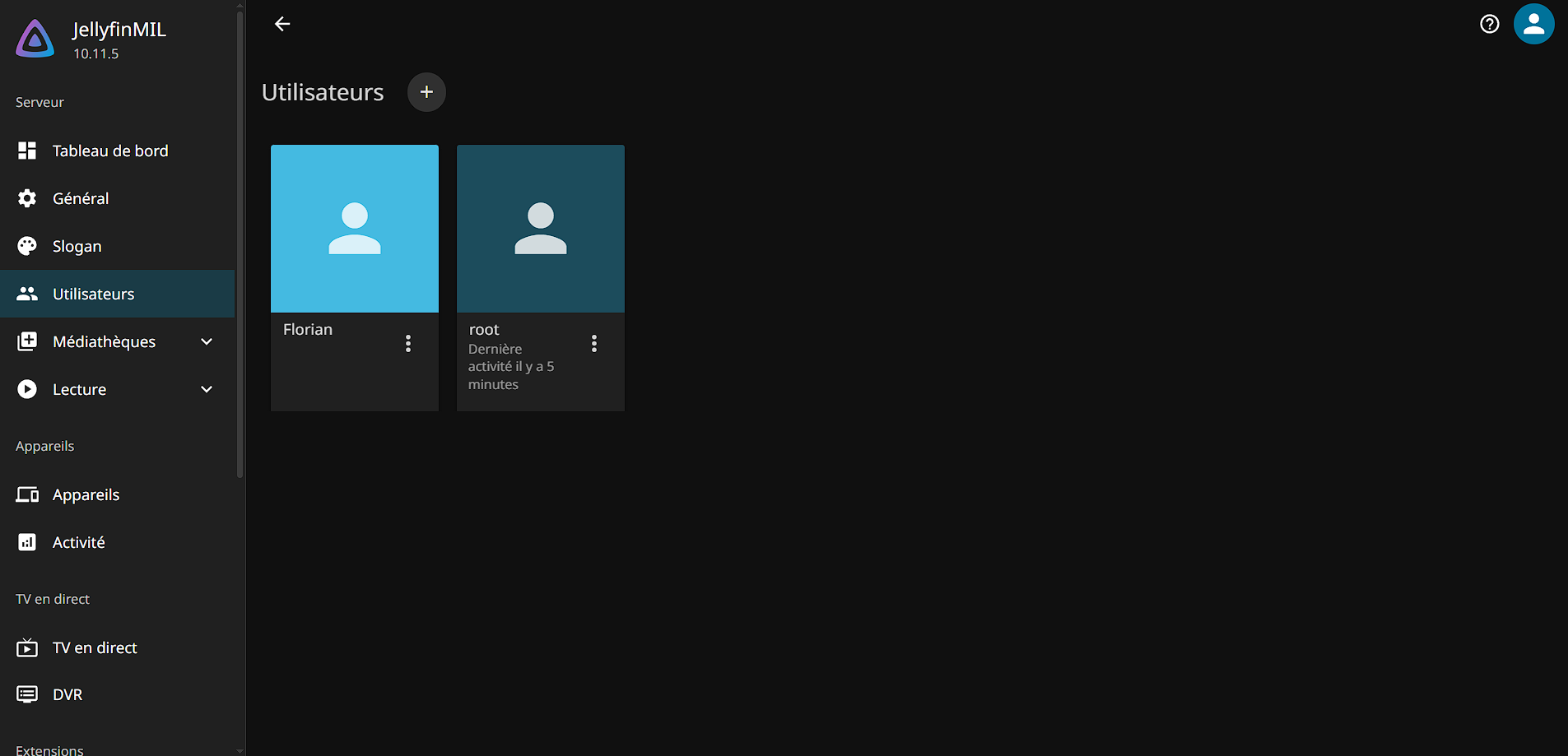Click the Jellyfin logo icon

tap(35, 39)
